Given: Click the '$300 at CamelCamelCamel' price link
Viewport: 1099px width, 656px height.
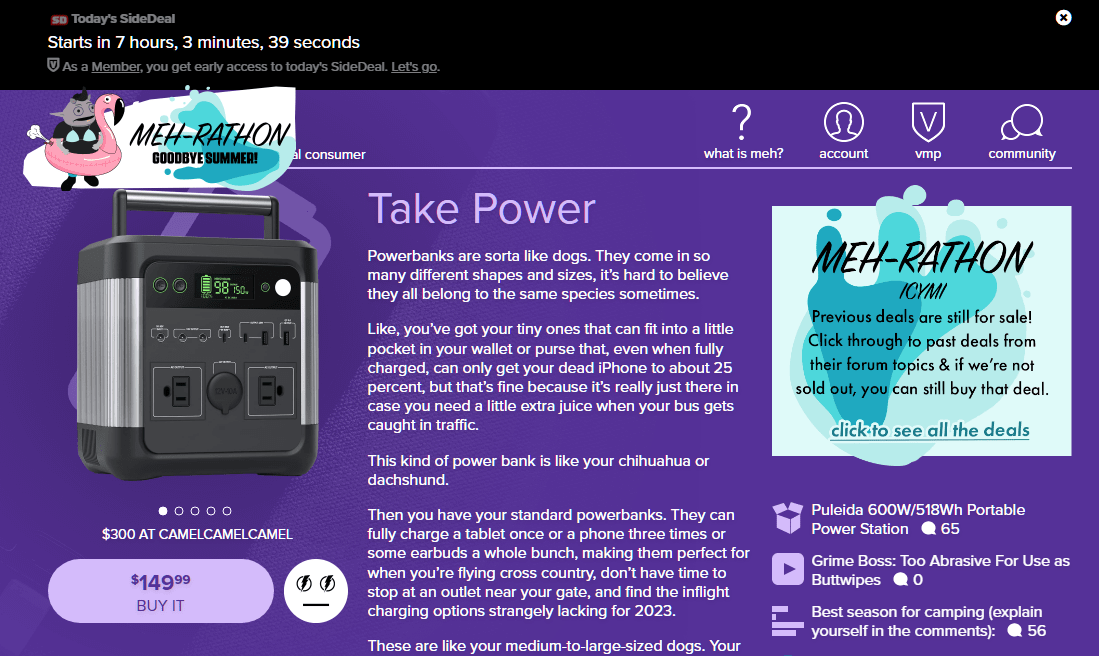Looking at the screenshot, I should click(x=197, y=534).
